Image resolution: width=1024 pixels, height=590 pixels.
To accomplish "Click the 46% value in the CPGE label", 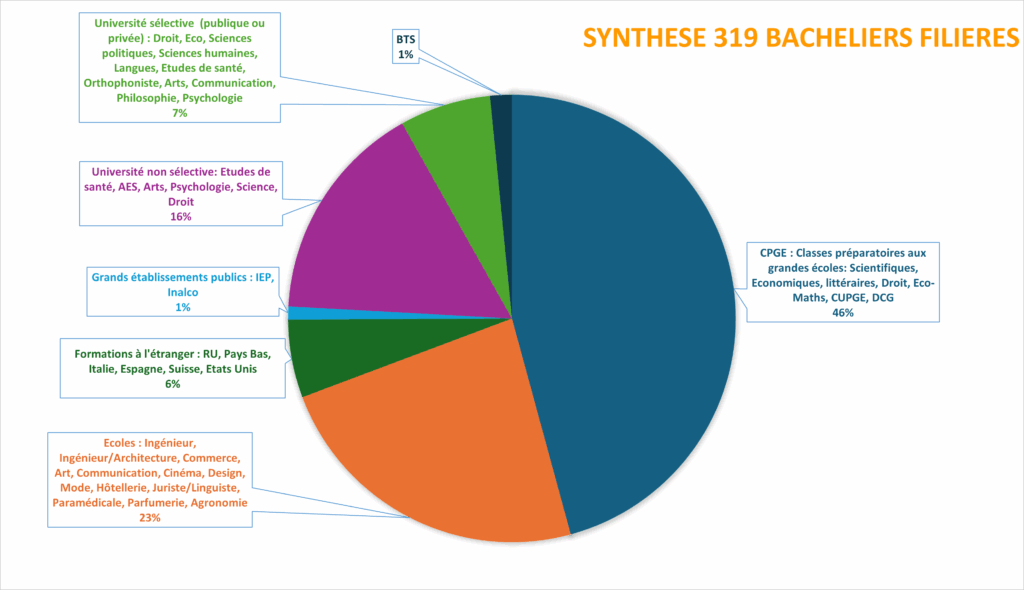I will click(x=843, y=313).
